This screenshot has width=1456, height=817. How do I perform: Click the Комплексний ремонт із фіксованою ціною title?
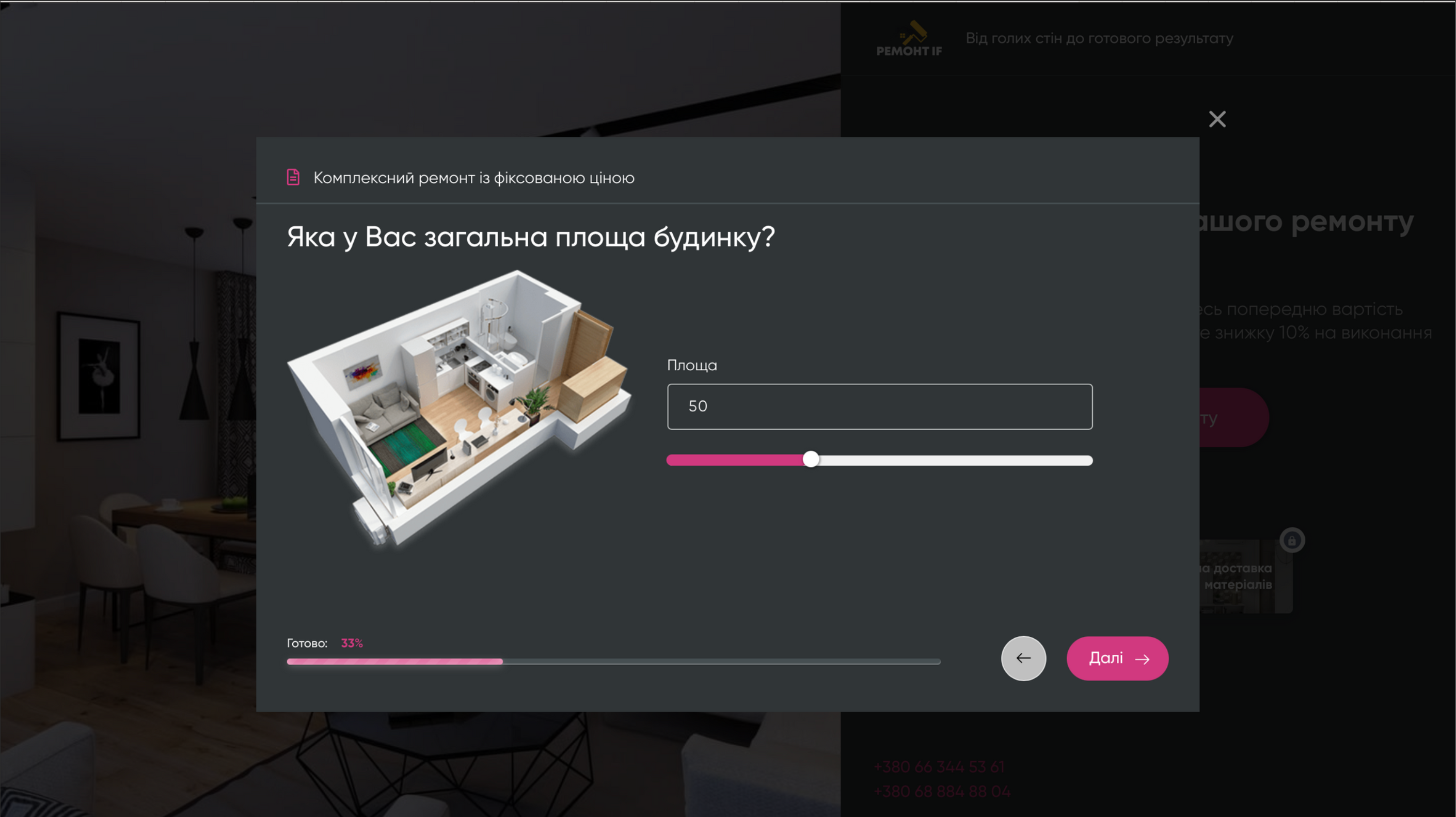coord(473,178)
